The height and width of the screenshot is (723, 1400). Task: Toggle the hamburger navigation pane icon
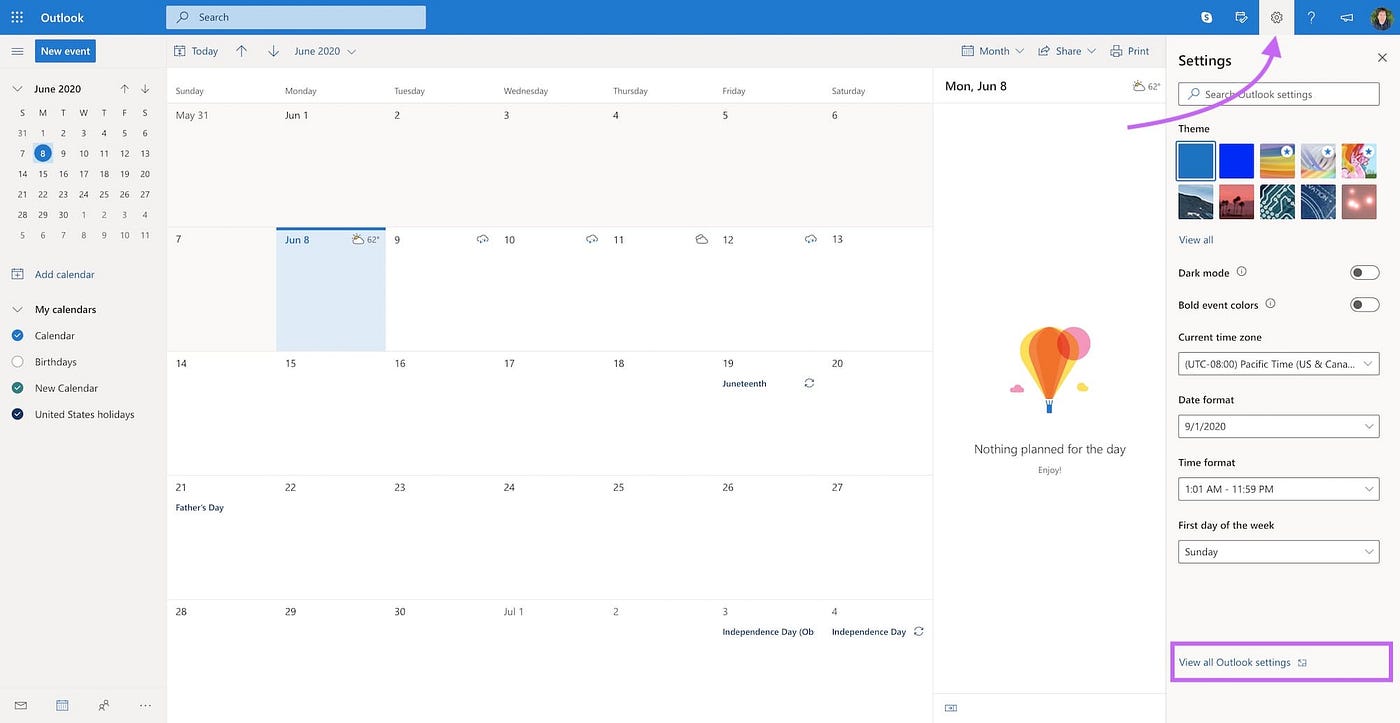point(17,51)
